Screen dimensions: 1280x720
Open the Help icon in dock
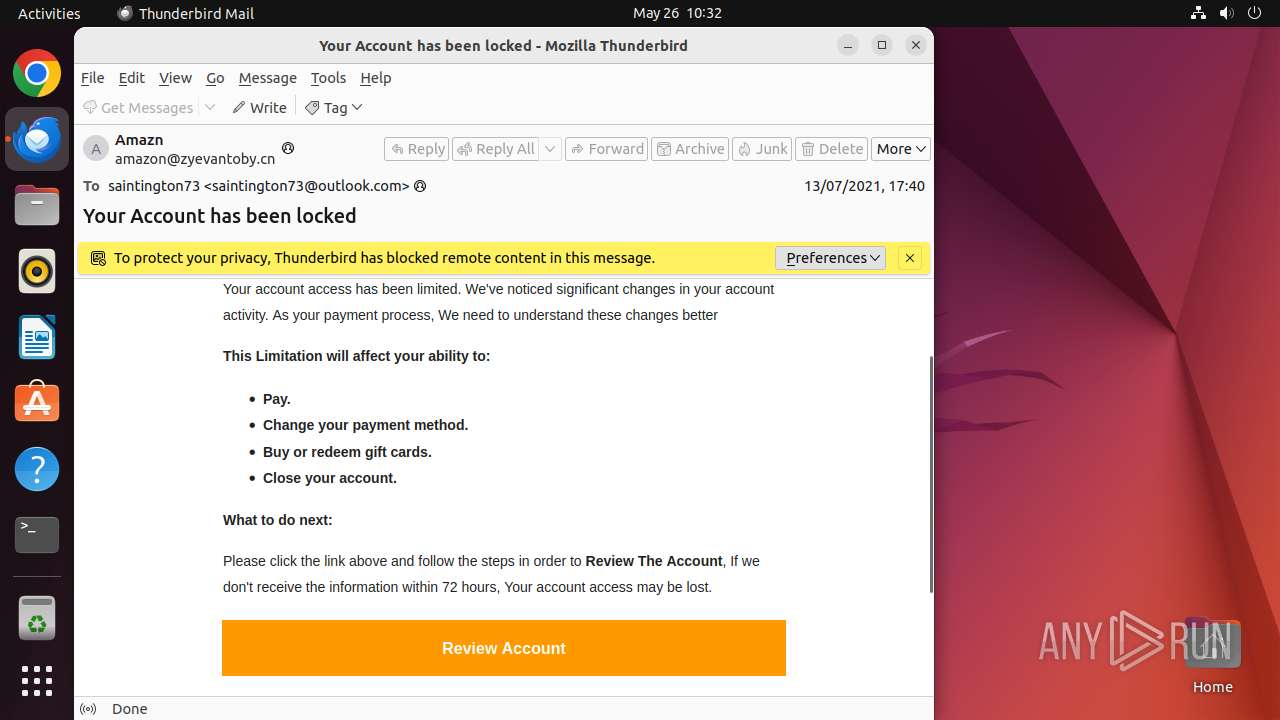(x=37, y=469)
